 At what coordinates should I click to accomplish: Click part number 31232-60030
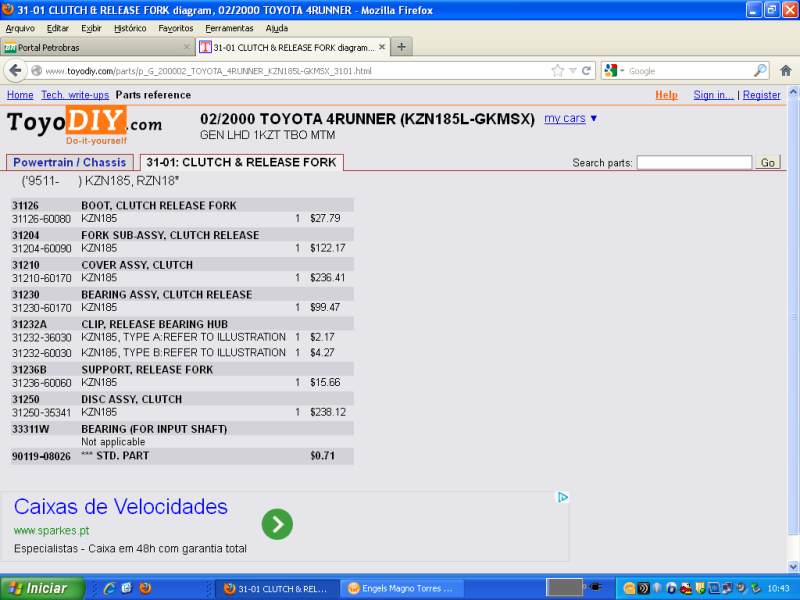coord(41,353)
